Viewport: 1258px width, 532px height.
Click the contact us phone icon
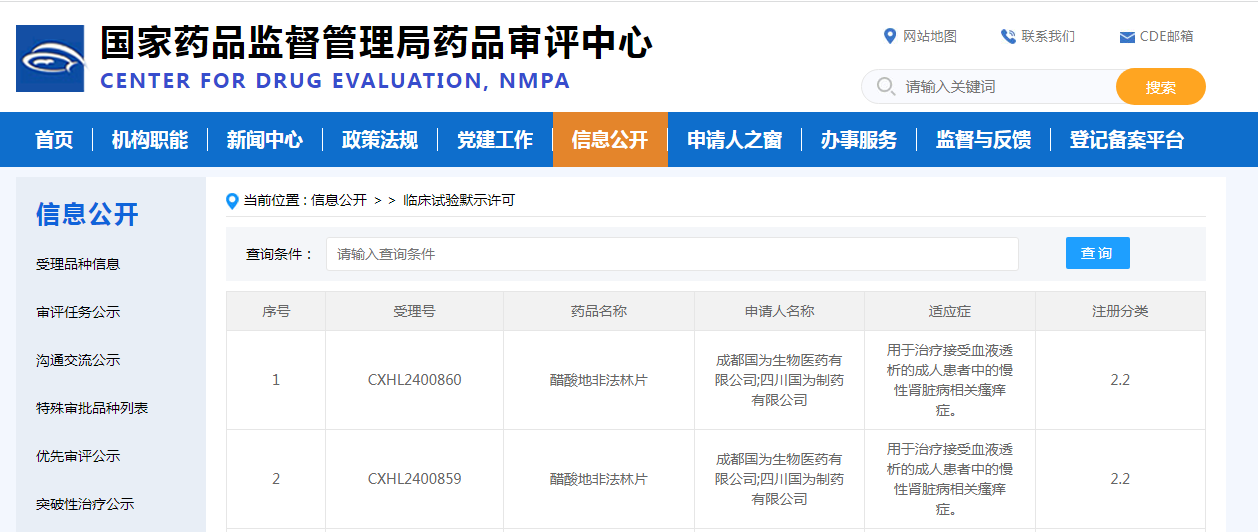pos(1008,37)
